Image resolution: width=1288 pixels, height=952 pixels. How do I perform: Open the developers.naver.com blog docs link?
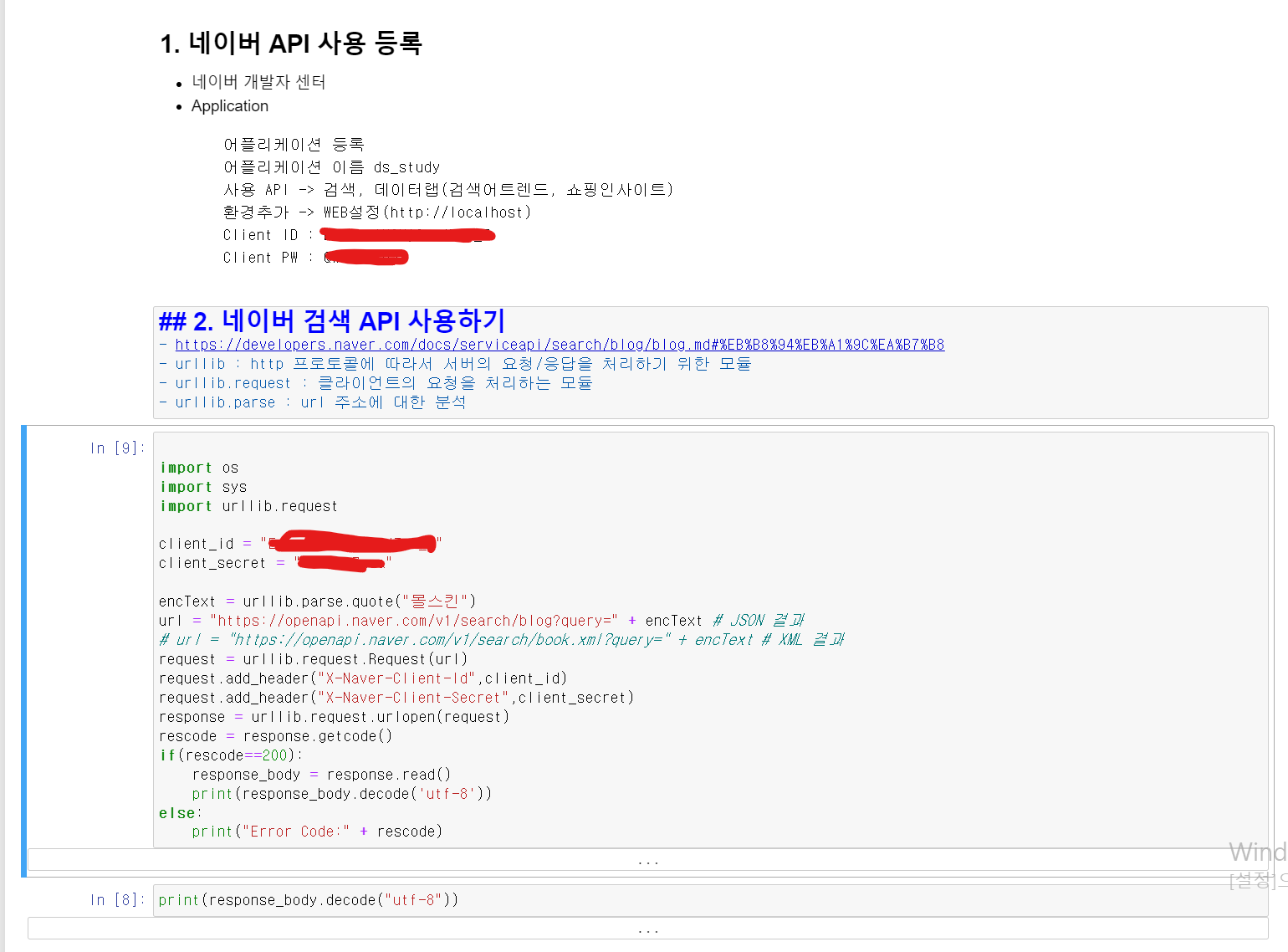pyautogui.click(x=560, y=345)
